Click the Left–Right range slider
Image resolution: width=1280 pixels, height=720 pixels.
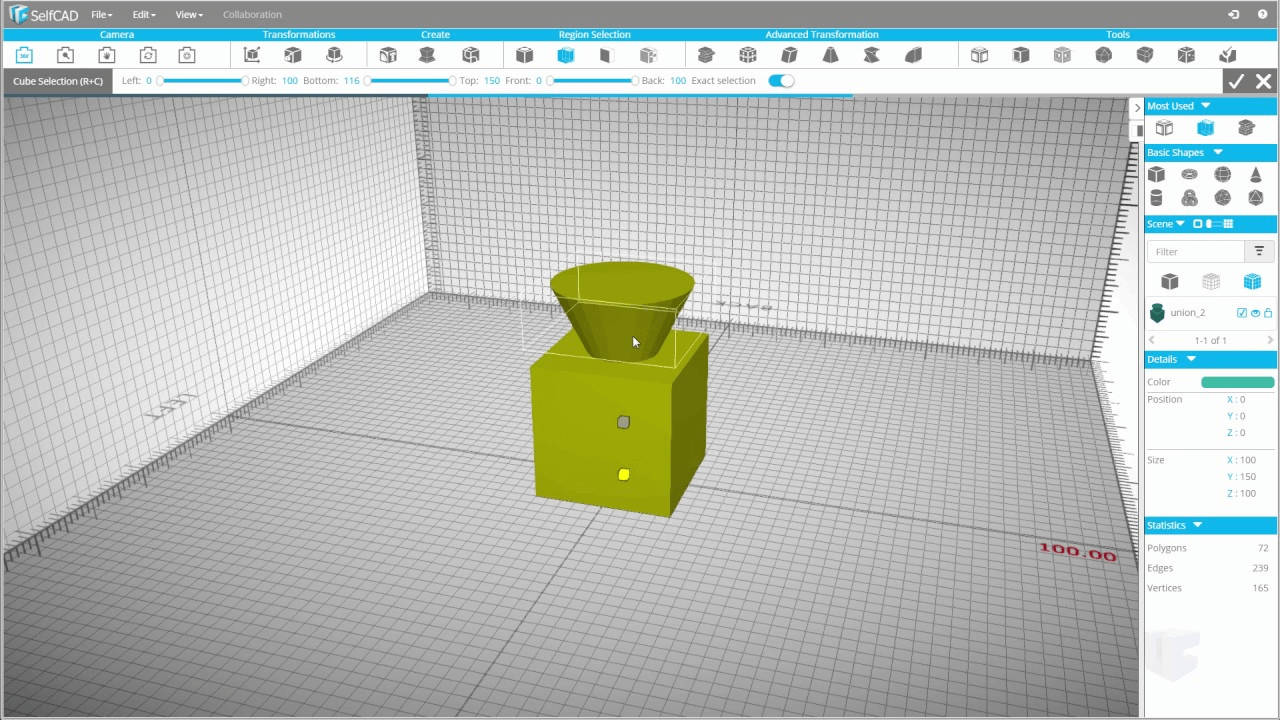[x=202, y=80]
